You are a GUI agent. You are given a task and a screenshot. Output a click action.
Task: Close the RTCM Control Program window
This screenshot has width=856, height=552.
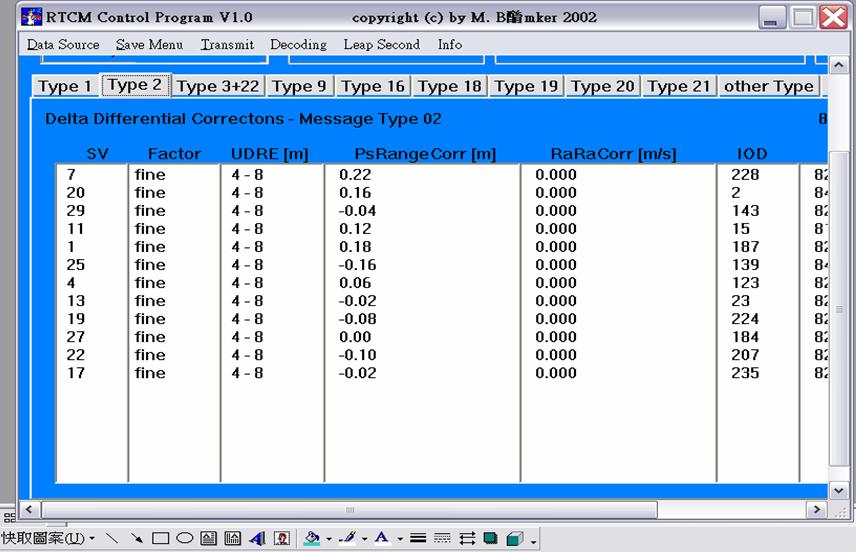(x=834, y=17)
